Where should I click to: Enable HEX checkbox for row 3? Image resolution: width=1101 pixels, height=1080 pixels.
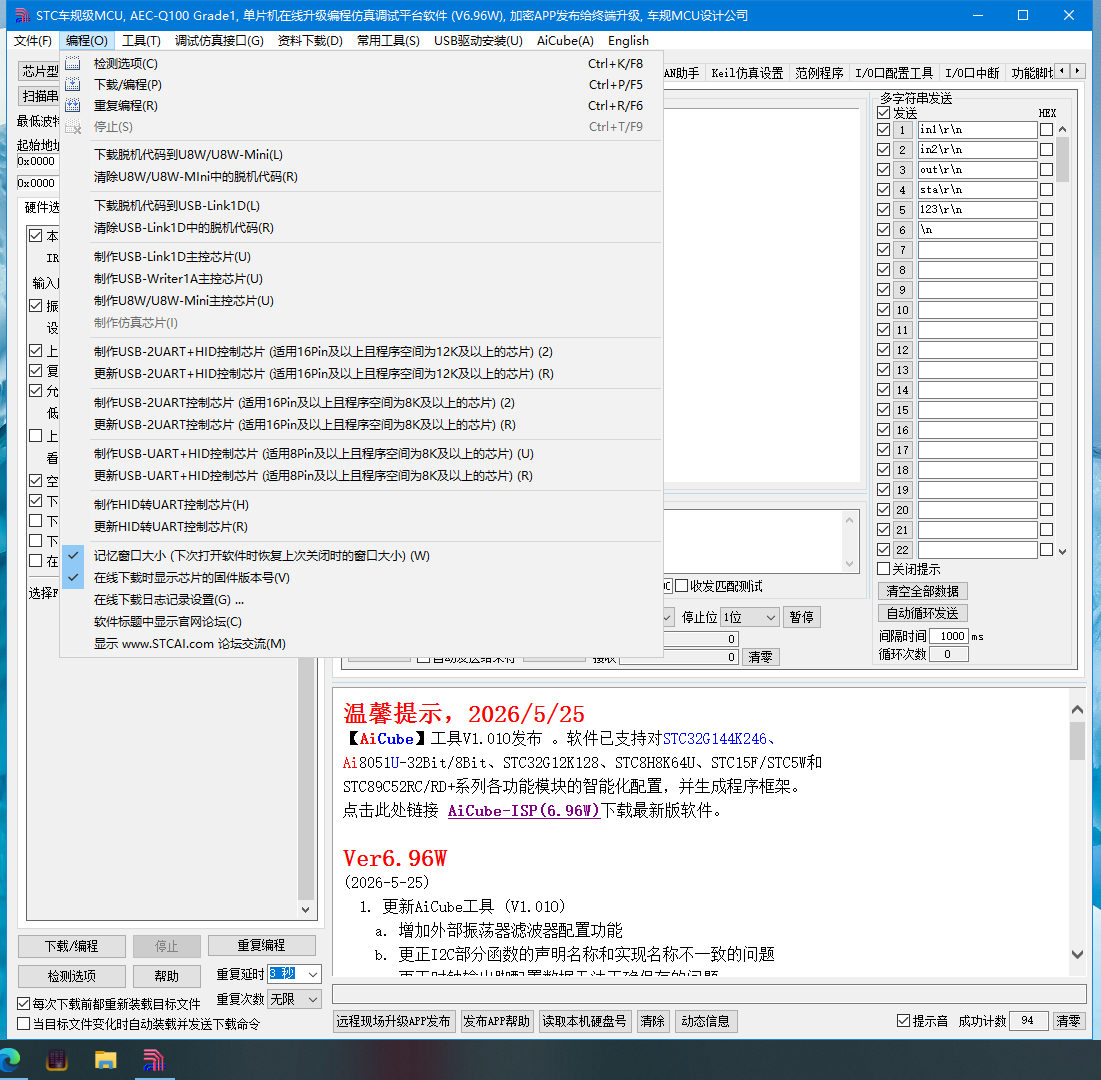[x=1046, y=169]
